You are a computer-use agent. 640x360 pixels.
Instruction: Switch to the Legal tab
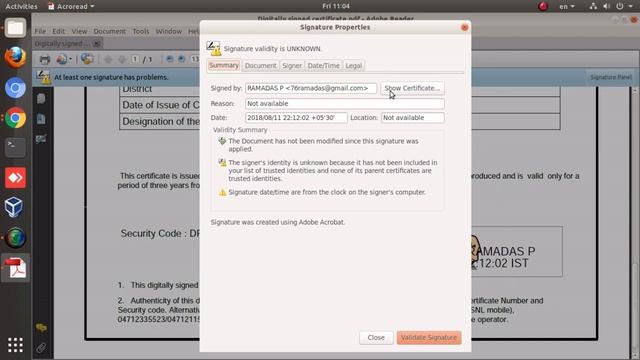pos(353,66)
